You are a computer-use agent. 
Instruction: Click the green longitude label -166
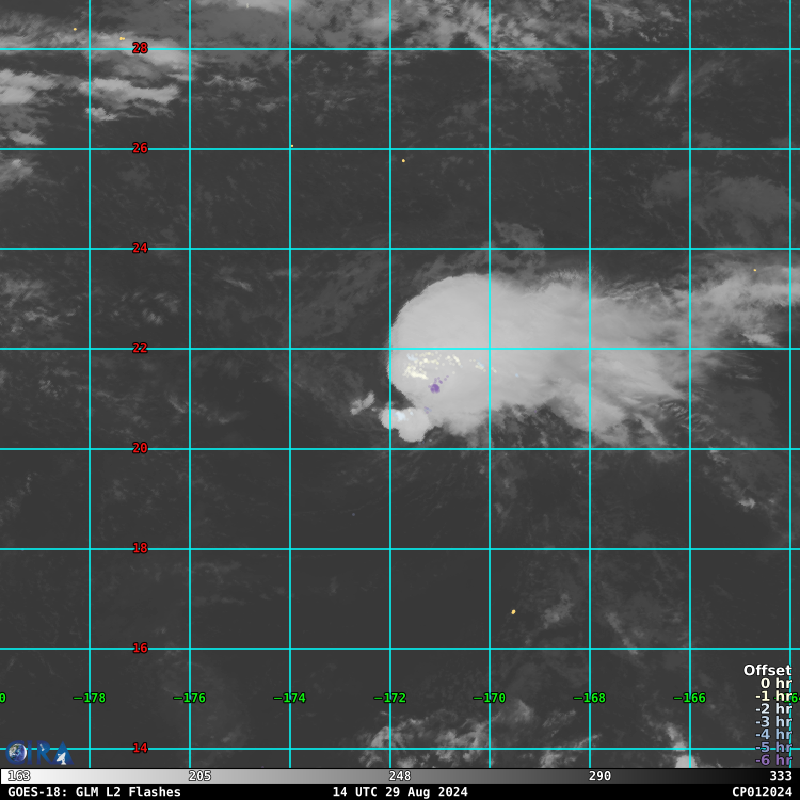tap(690, 698)
